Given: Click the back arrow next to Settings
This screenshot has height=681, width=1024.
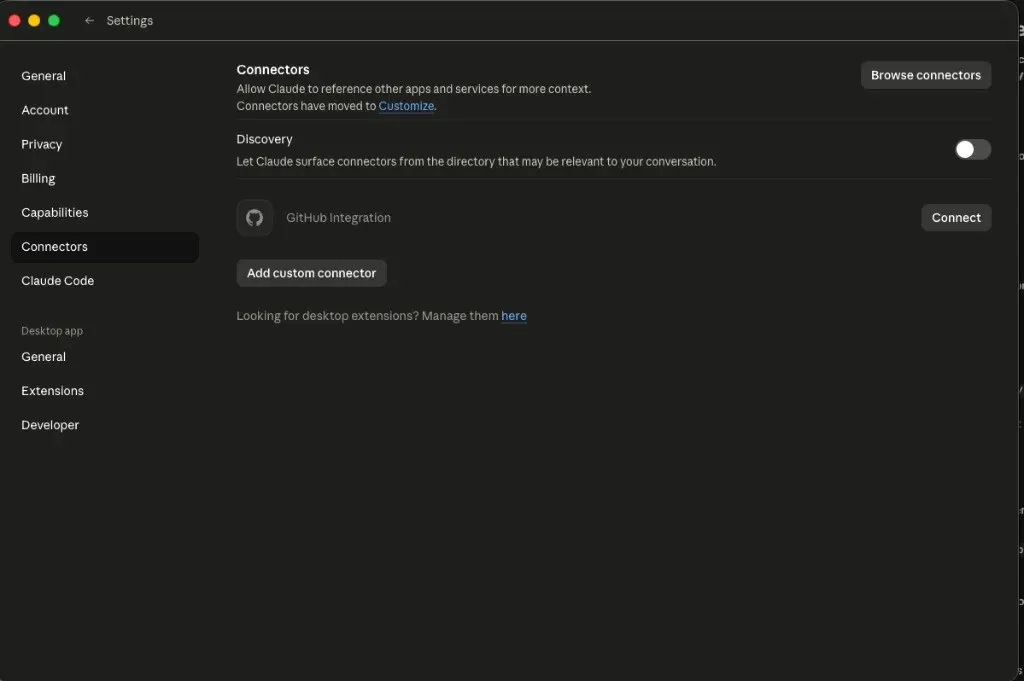Looking at the screenshot, I should pyautogui.click(x=89, y=21).
